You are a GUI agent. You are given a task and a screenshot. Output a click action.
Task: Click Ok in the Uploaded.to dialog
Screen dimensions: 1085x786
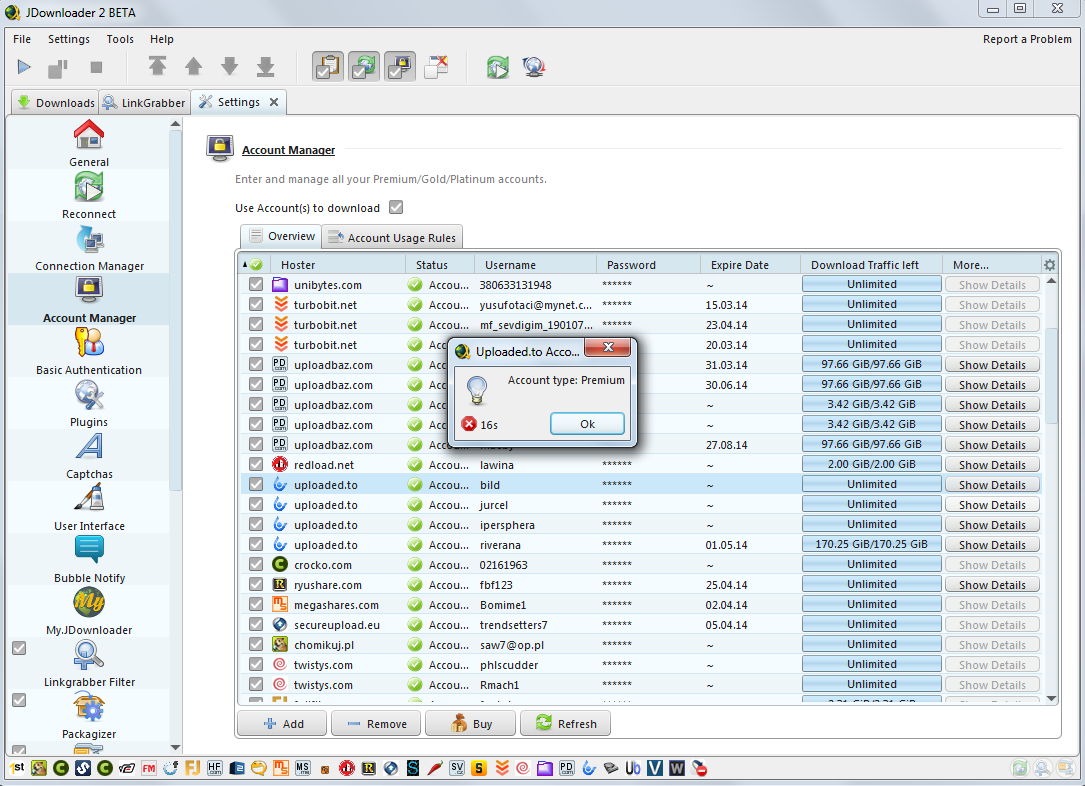(587, 424)
